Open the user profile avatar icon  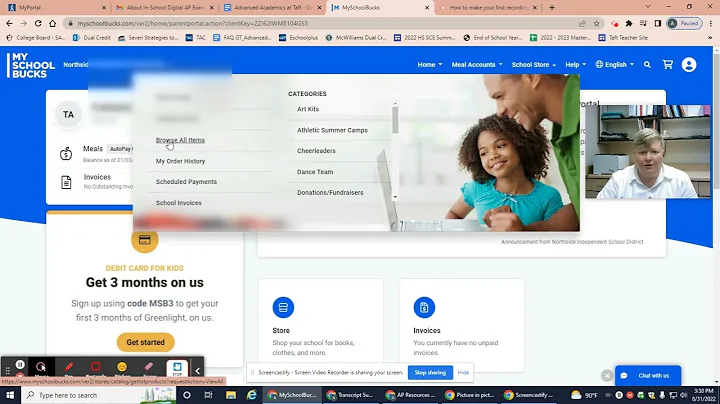click(689, 65)
